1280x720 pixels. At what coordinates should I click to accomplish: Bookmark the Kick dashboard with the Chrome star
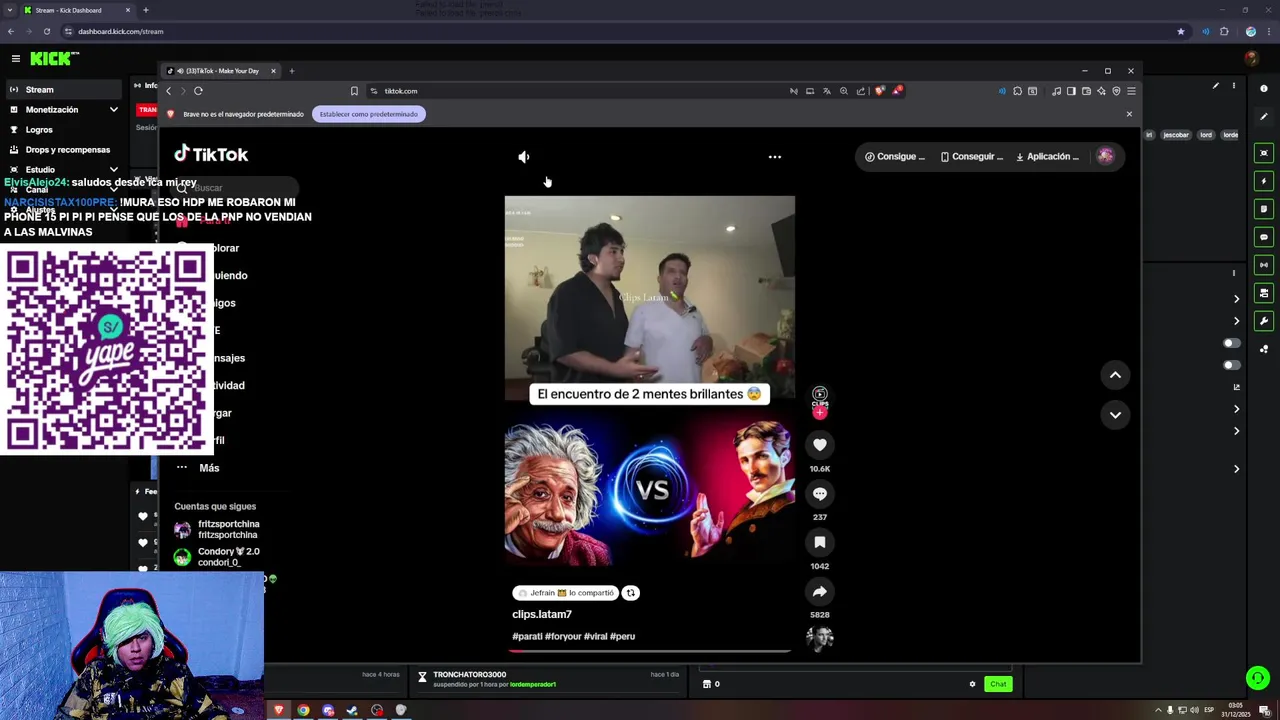[1181, 31]
